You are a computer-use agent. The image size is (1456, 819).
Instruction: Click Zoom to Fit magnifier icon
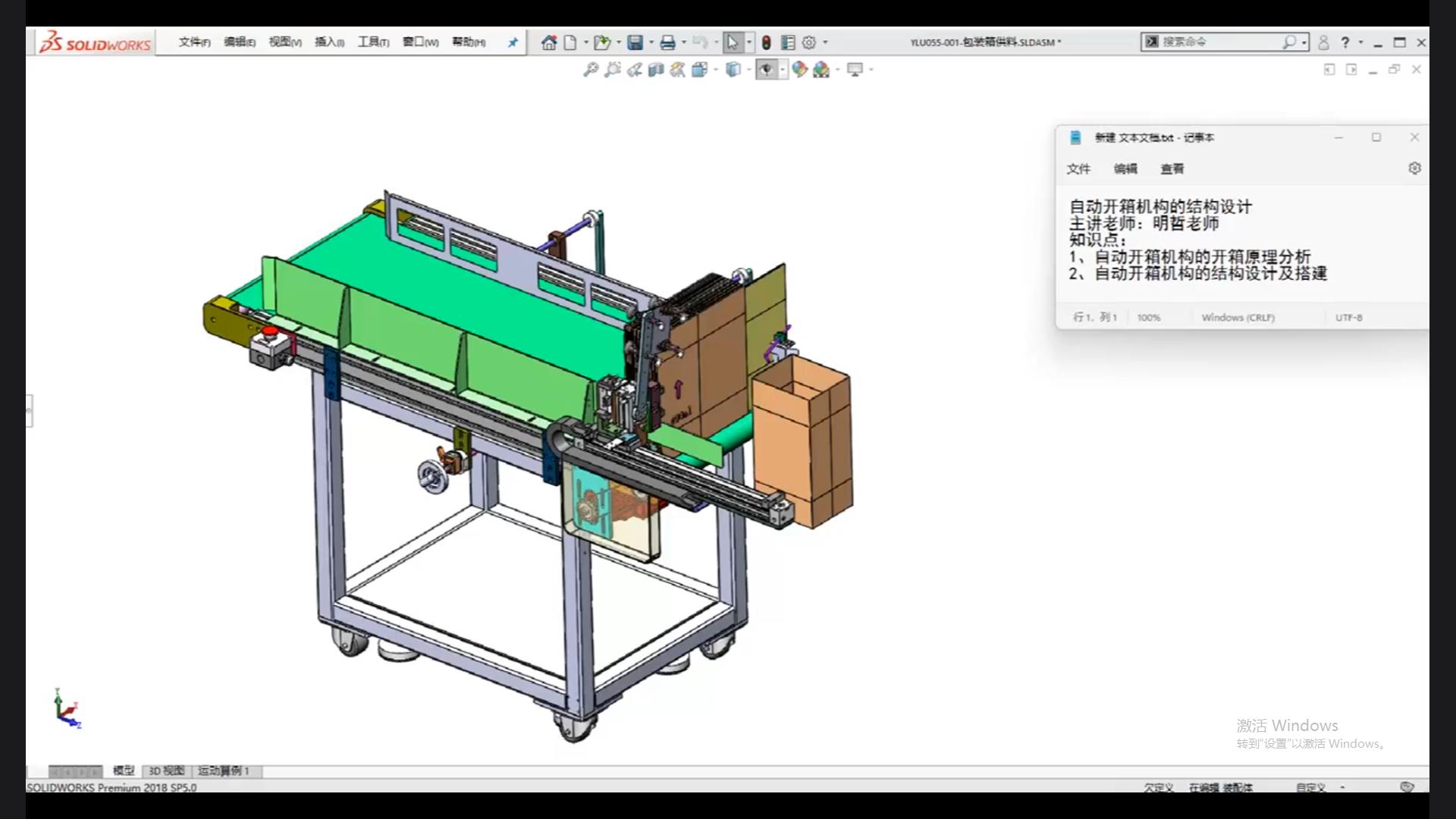[591, 70]
